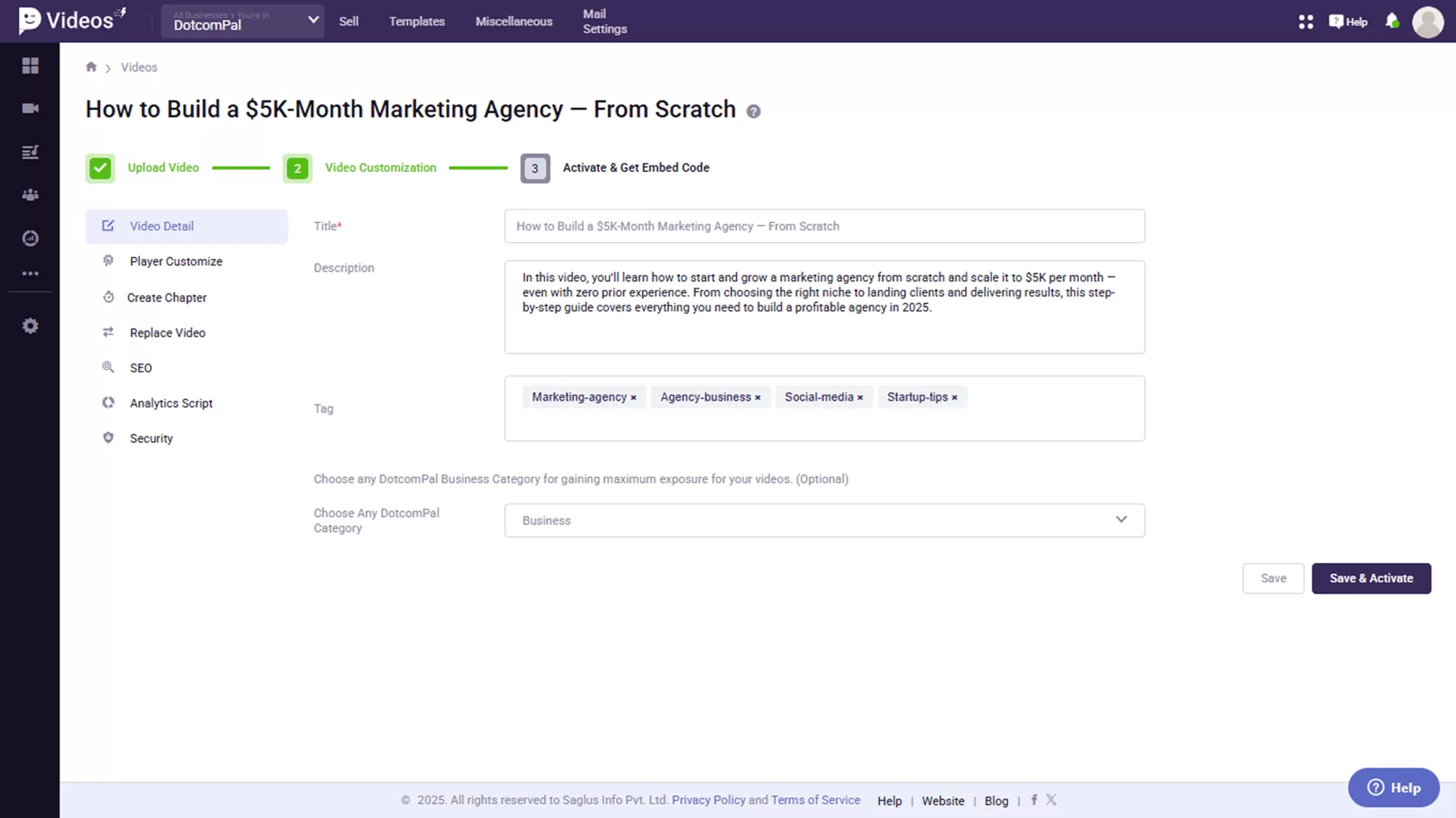Open the analytics gauge icon in left sidebar
Viewport: 1456px width, 818px height.
(30, 238)
